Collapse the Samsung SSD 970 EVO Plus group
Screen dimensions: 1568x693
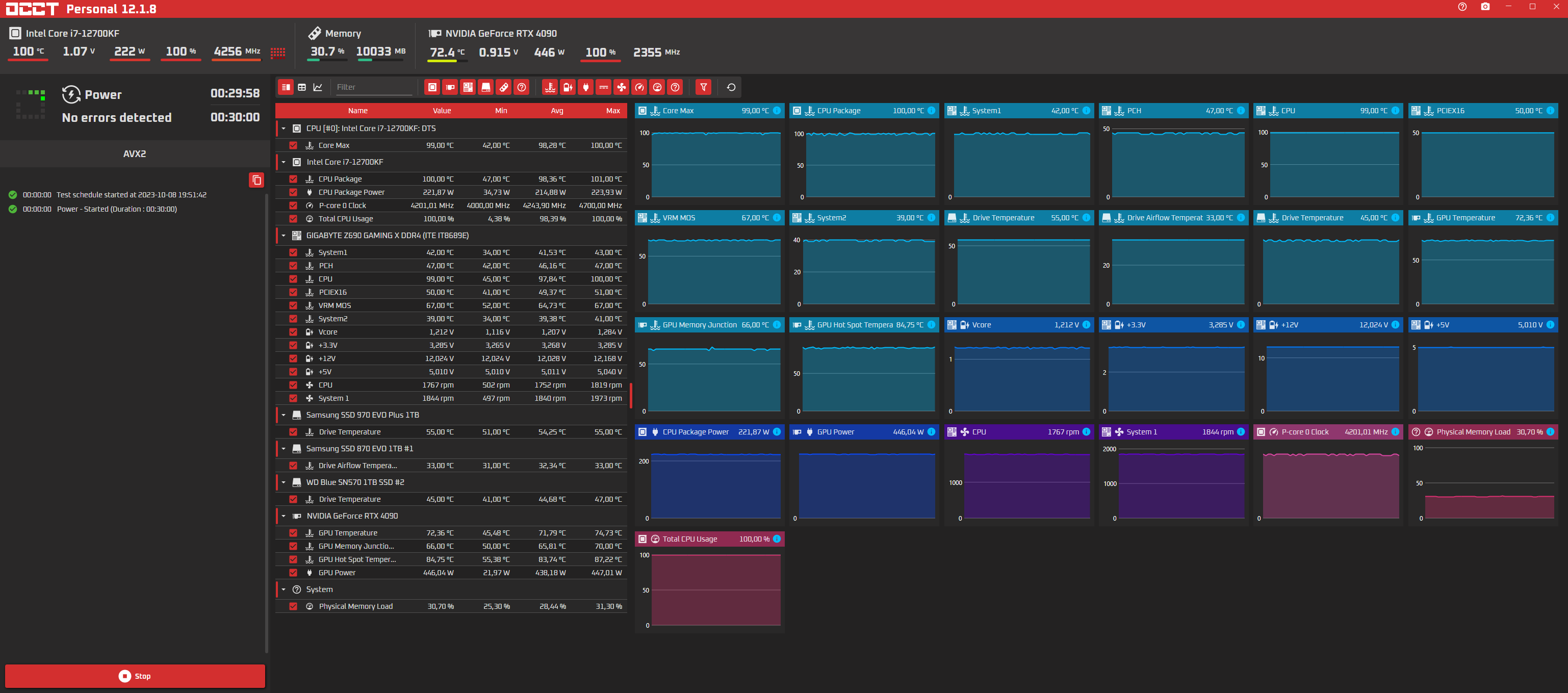283,415
